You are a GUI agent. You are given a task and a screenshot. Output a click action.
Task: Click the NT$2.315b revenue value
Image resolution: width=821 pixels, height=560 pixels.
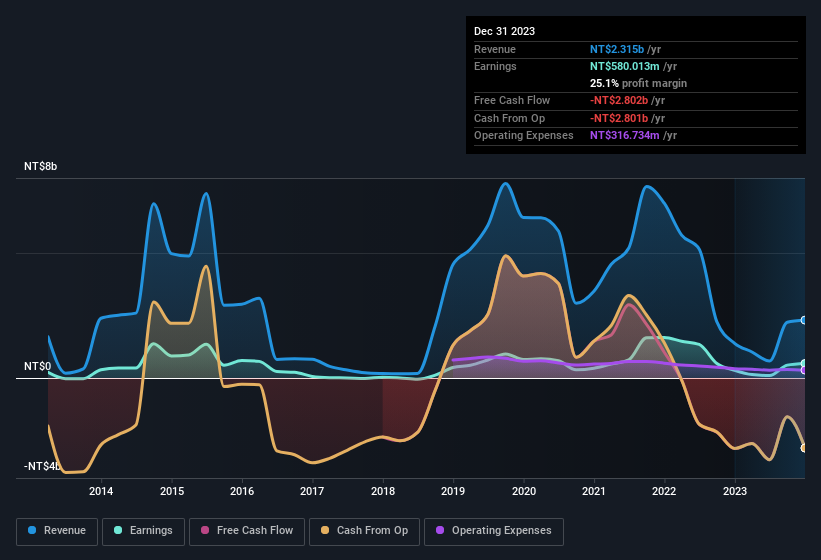click(x=617, y=49)
